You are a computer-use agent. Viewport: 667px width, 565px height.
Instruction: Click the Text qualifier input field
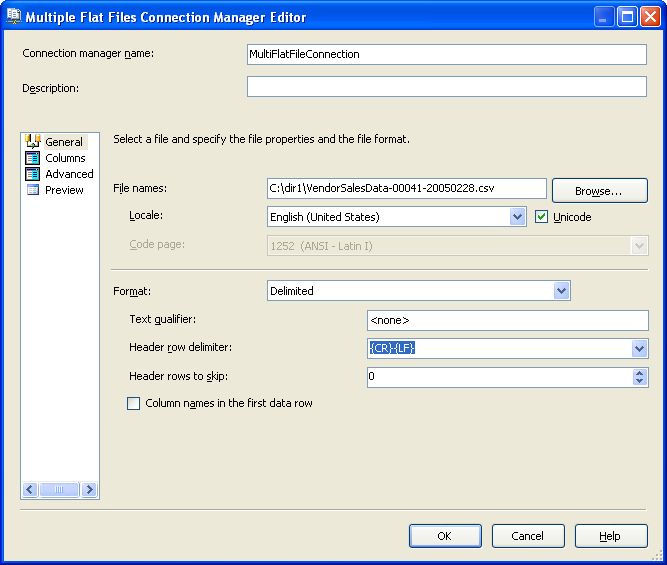point(507,320)
